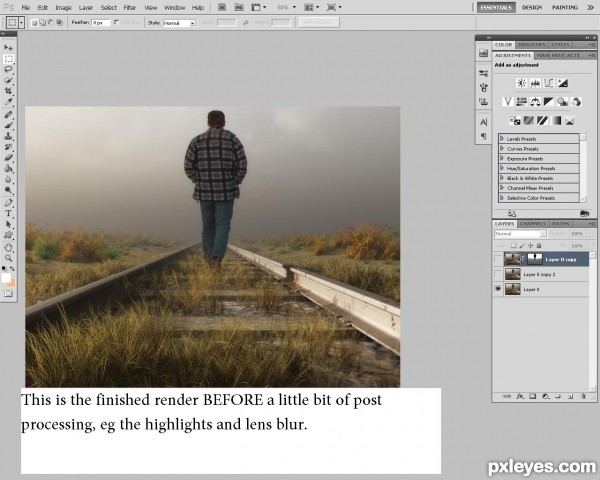600x480 pixels.
Task: Select the Clone Stamp tool
Action: pos(8,136)
